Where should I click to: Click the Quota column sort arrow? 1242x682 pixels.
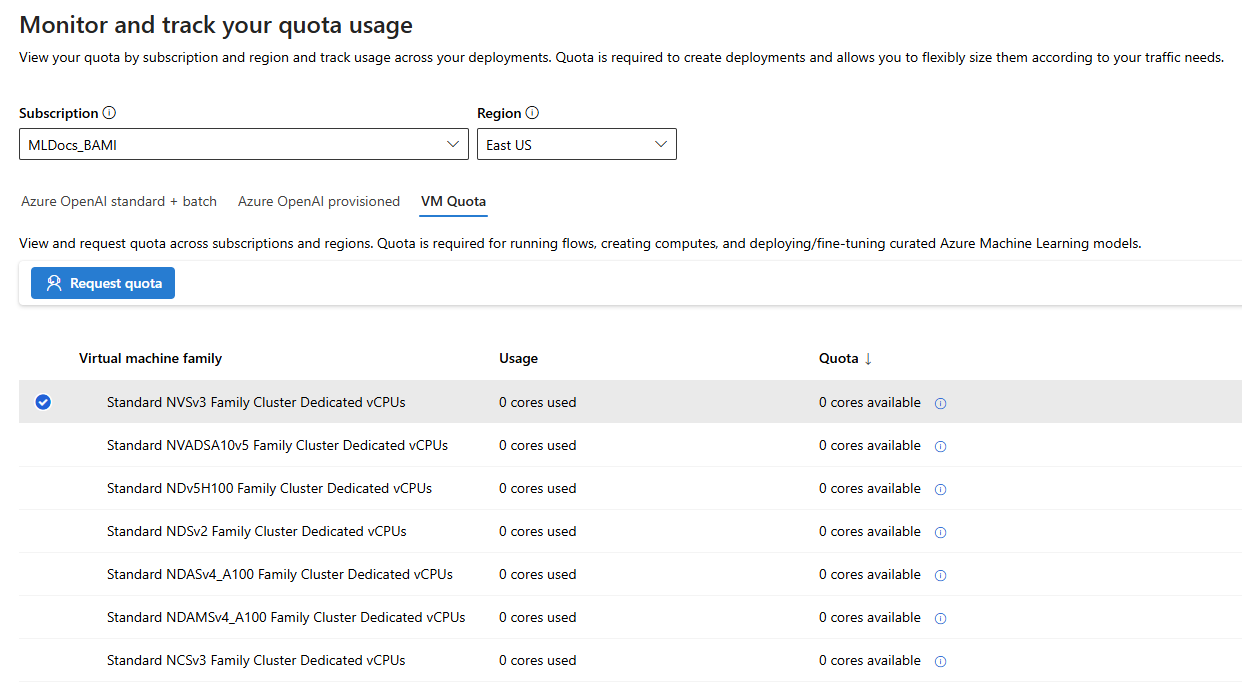[x=868, y=358]
